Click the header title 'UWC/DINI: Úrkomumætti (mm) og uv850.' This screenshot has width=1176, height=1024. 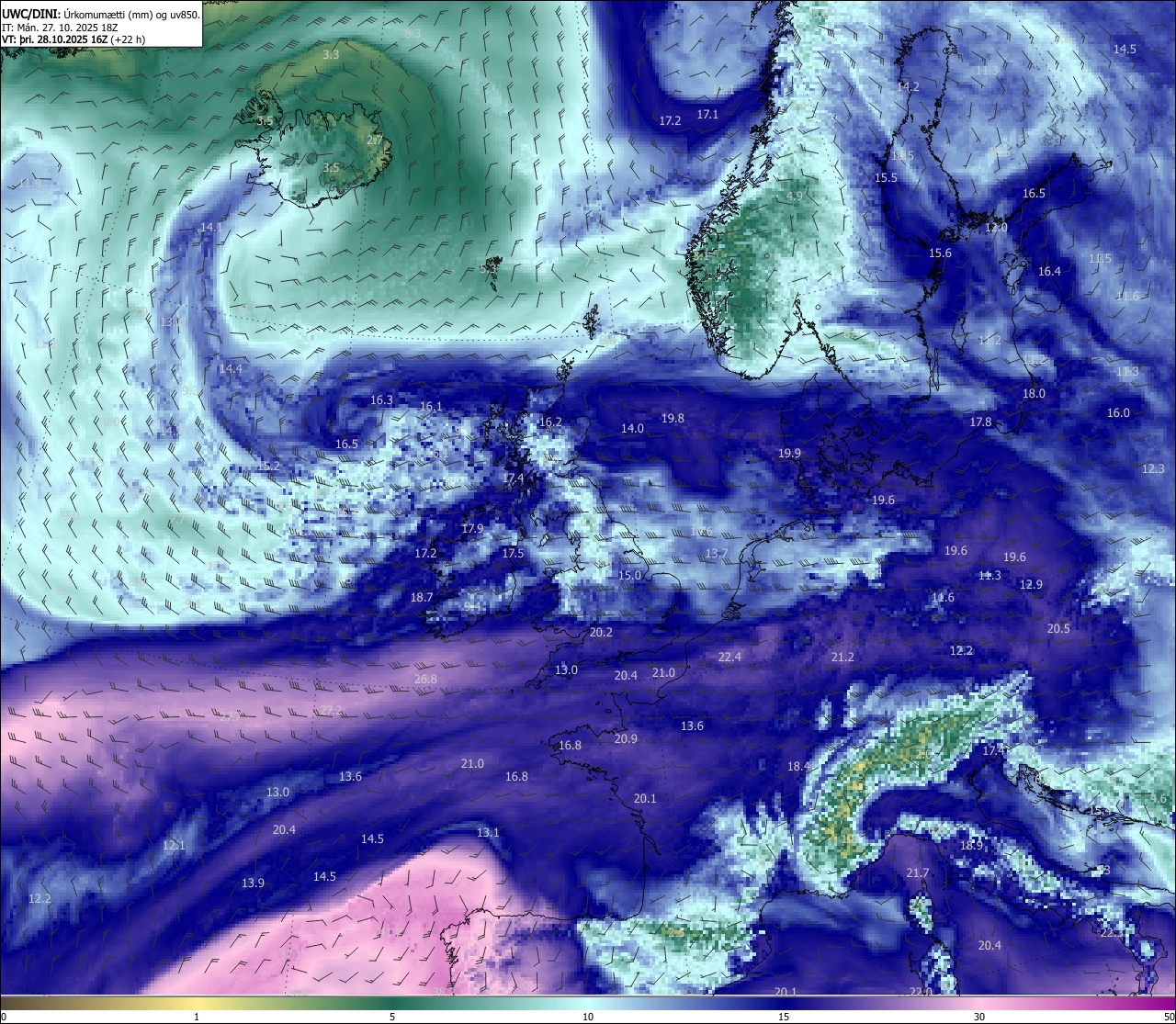pyautogui.click(x=101, y=14)
